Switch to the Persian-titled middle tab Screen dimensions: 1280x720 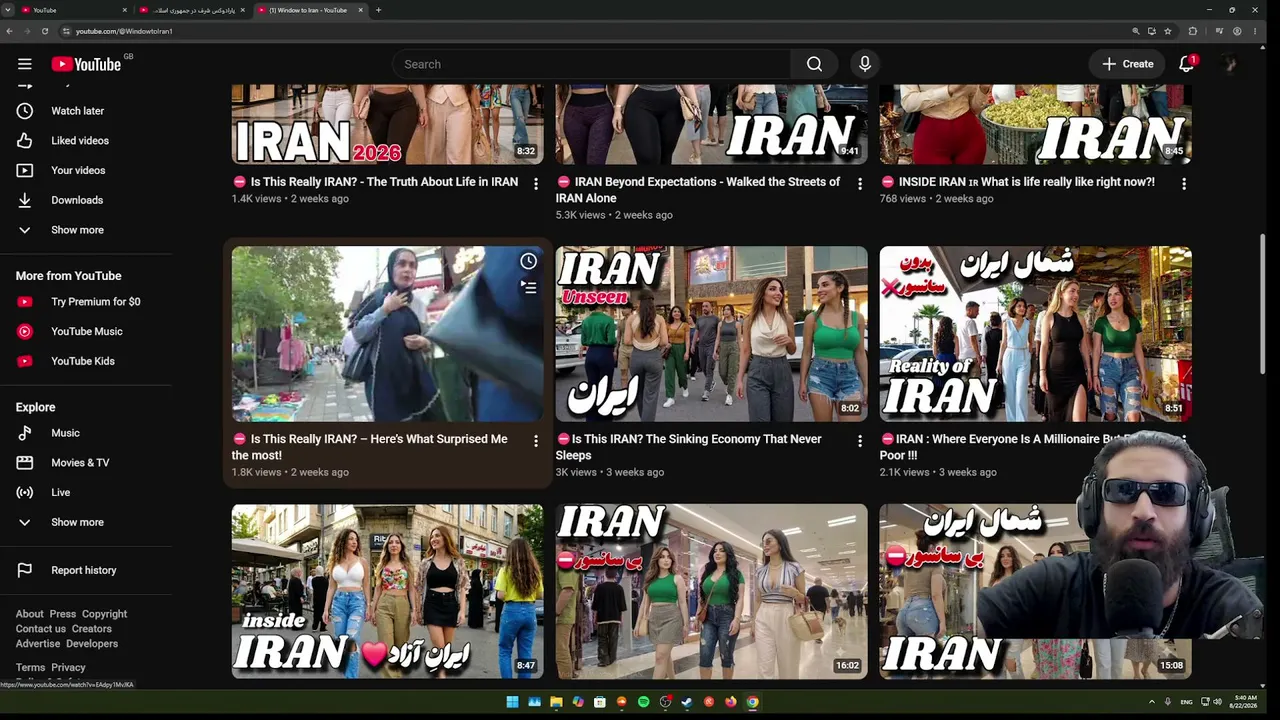point(193,10)
